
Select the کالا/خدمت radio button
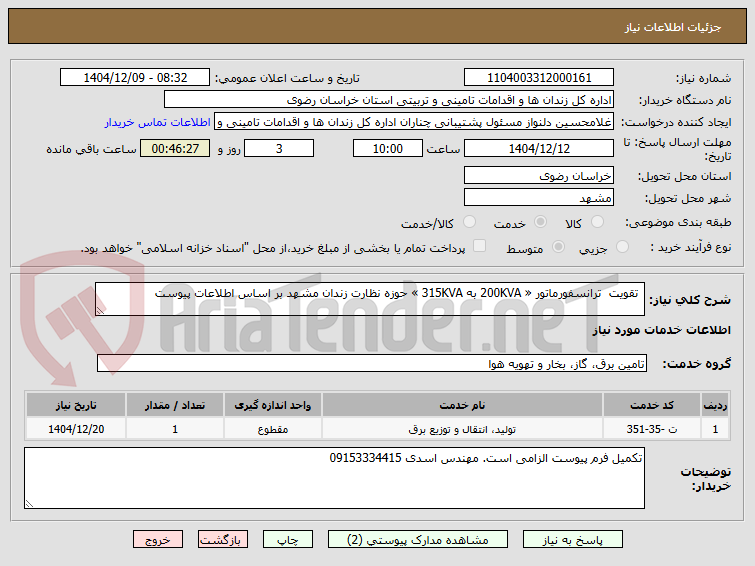[x=469, y=222]
